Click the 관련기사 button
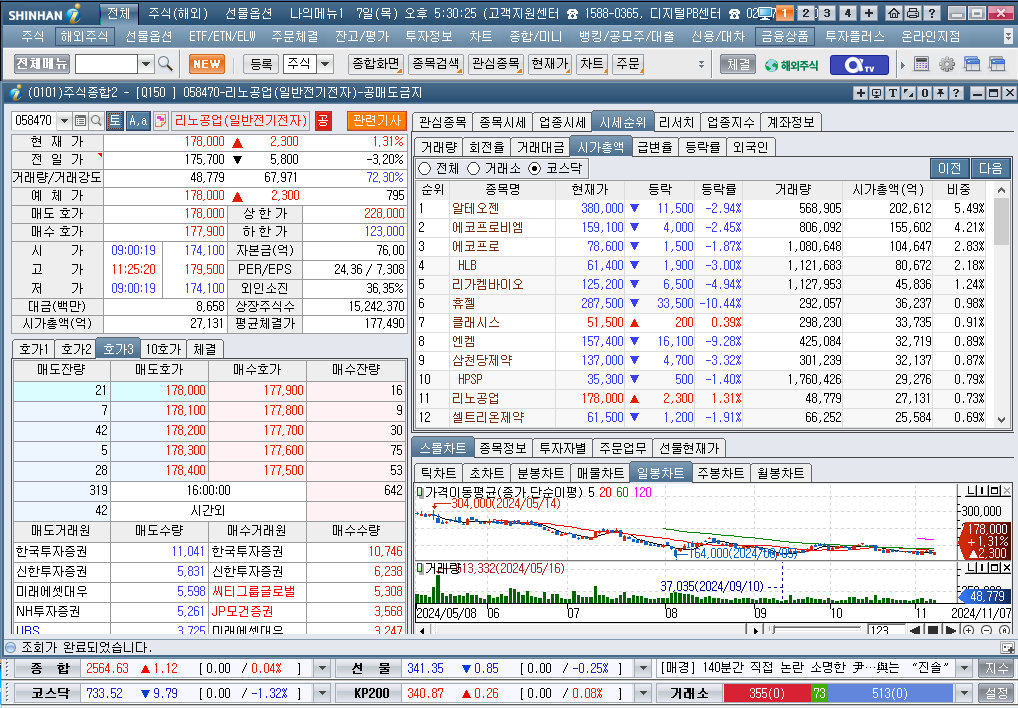 pyautogui.click(x=377, y=120)
